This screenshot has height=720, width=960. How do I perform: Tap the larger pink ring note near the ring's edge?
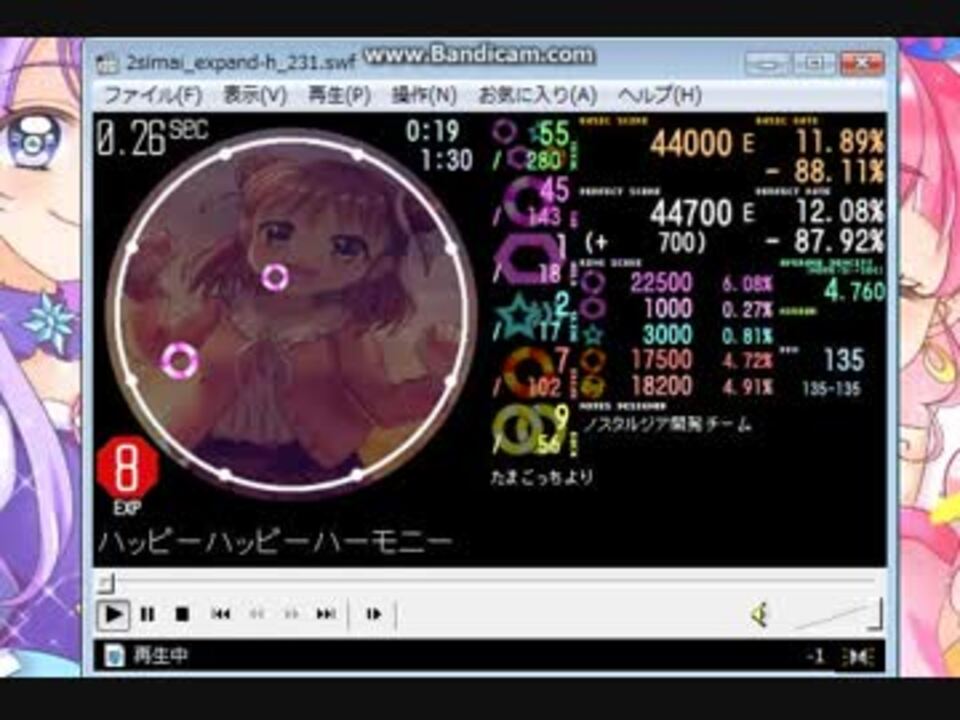click(179, 360)
